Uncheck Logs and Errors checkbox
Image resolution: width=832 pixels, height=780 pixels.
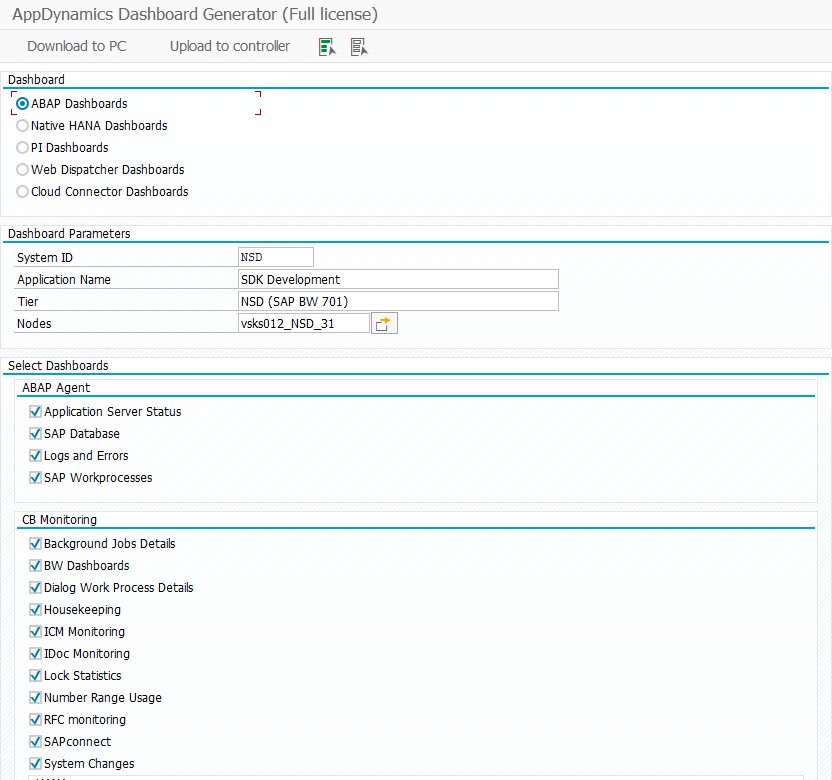(36, 456)
